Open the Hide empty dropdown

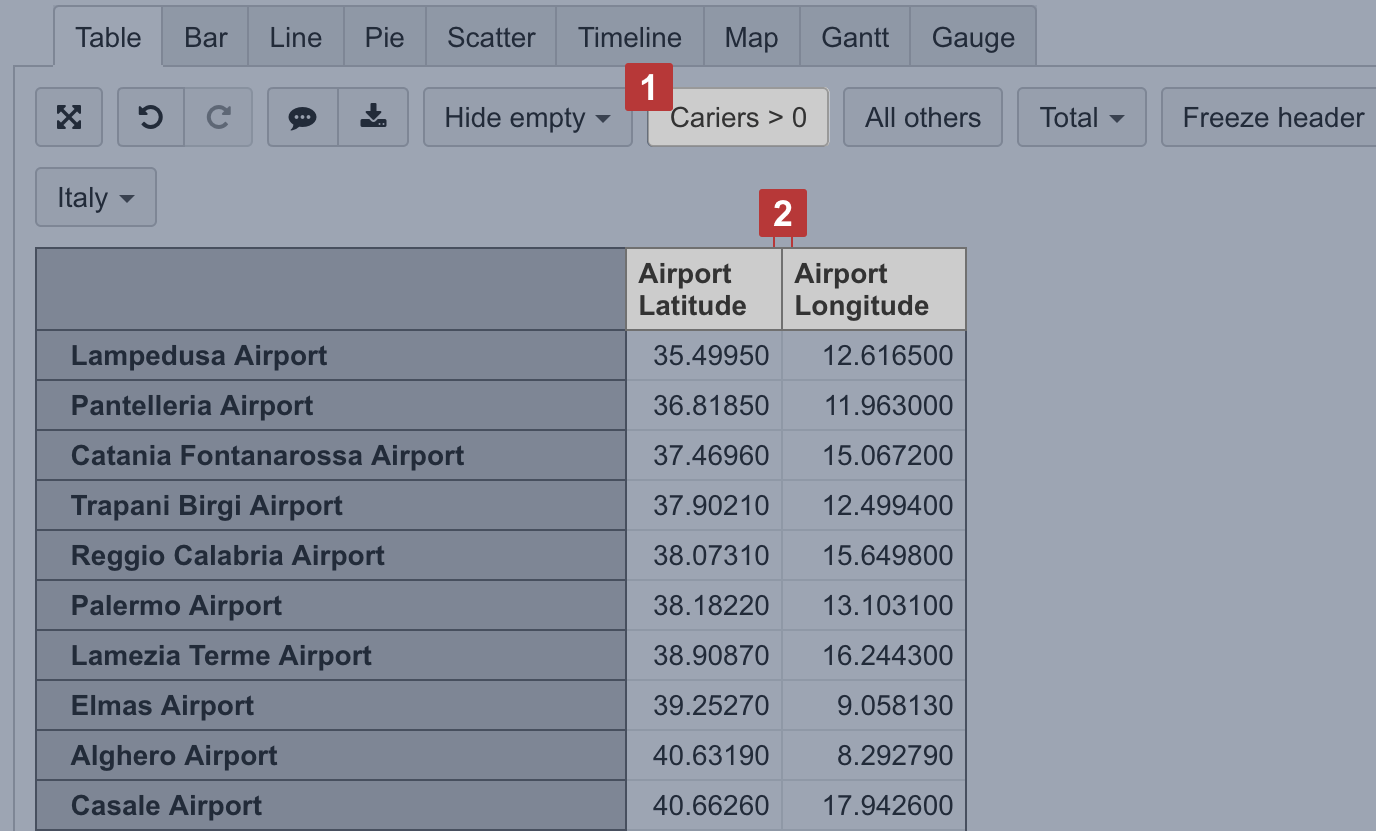[x=527, y=118]
